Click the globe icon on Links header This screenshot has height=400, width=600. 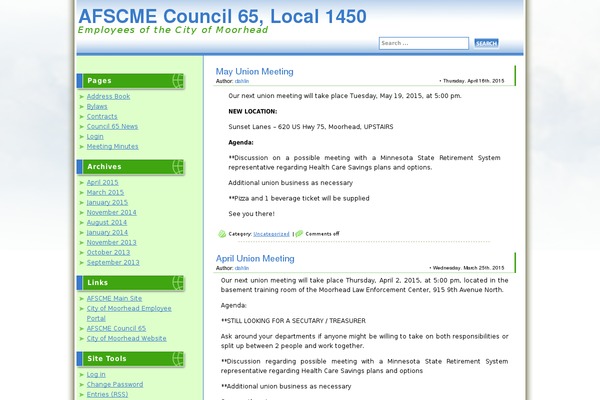coord(178,283)
